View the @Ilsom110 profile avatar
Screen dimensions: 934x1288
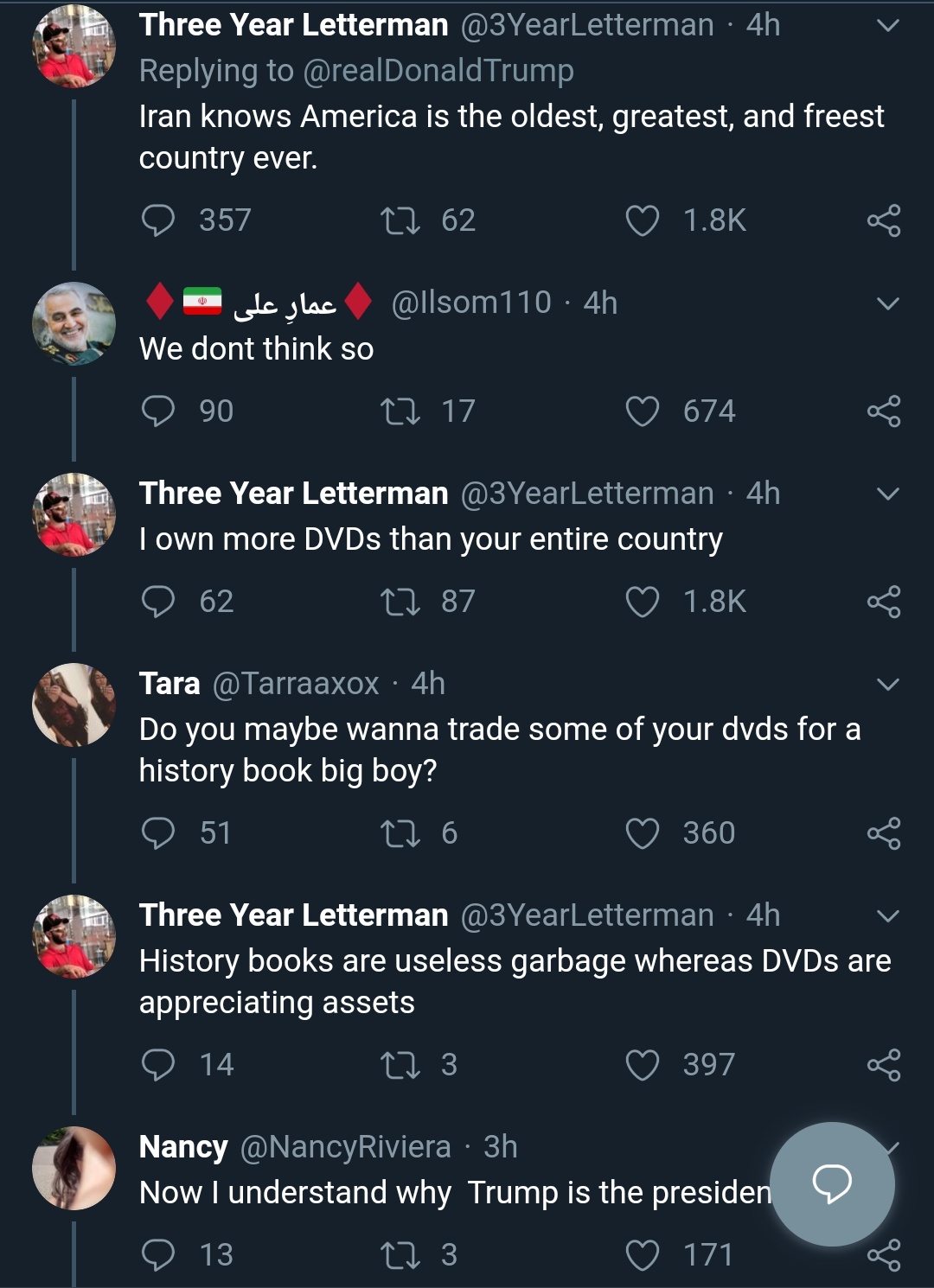tap(74, 323)
